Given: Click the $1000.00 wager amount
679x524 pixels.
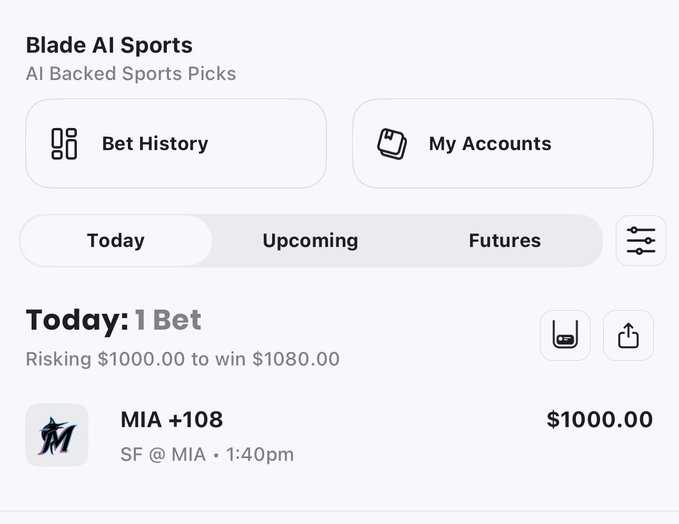Looking at the screenshot, I should click(x=599, y=420).
